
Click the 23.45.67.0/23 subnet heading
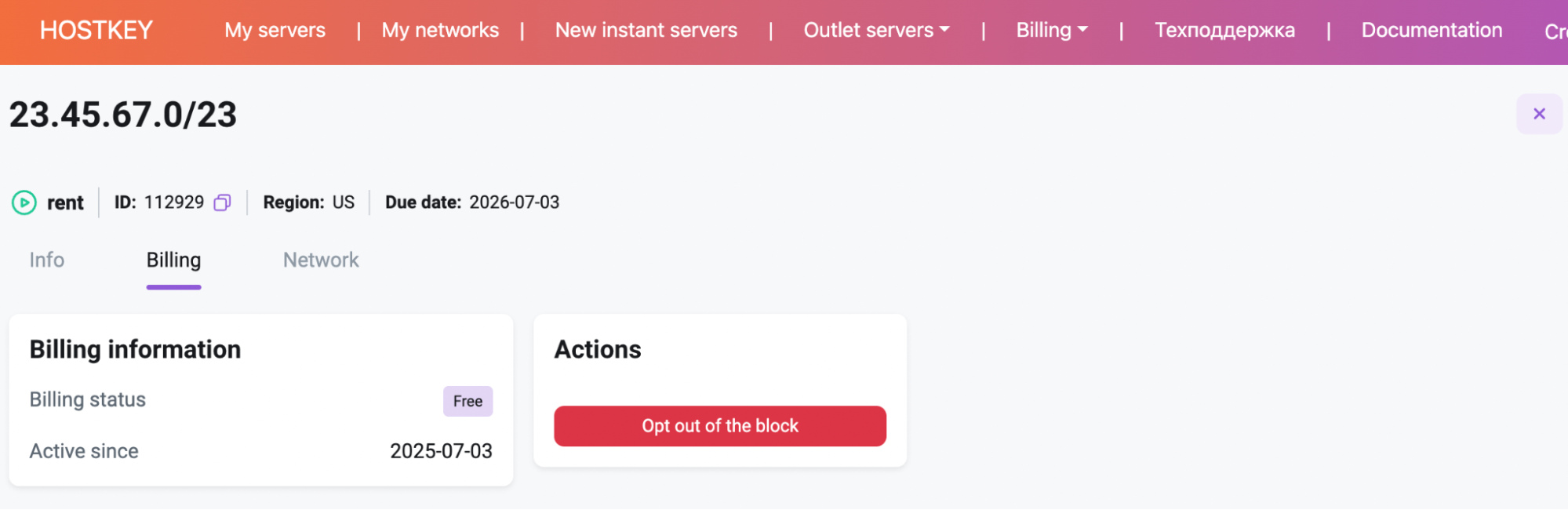tap(123, 115)
